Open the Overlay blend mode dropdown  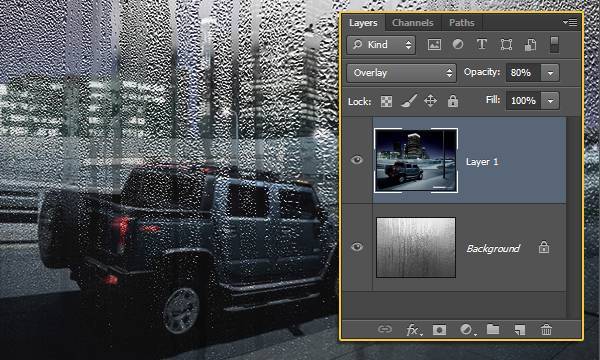coord(401,73)
